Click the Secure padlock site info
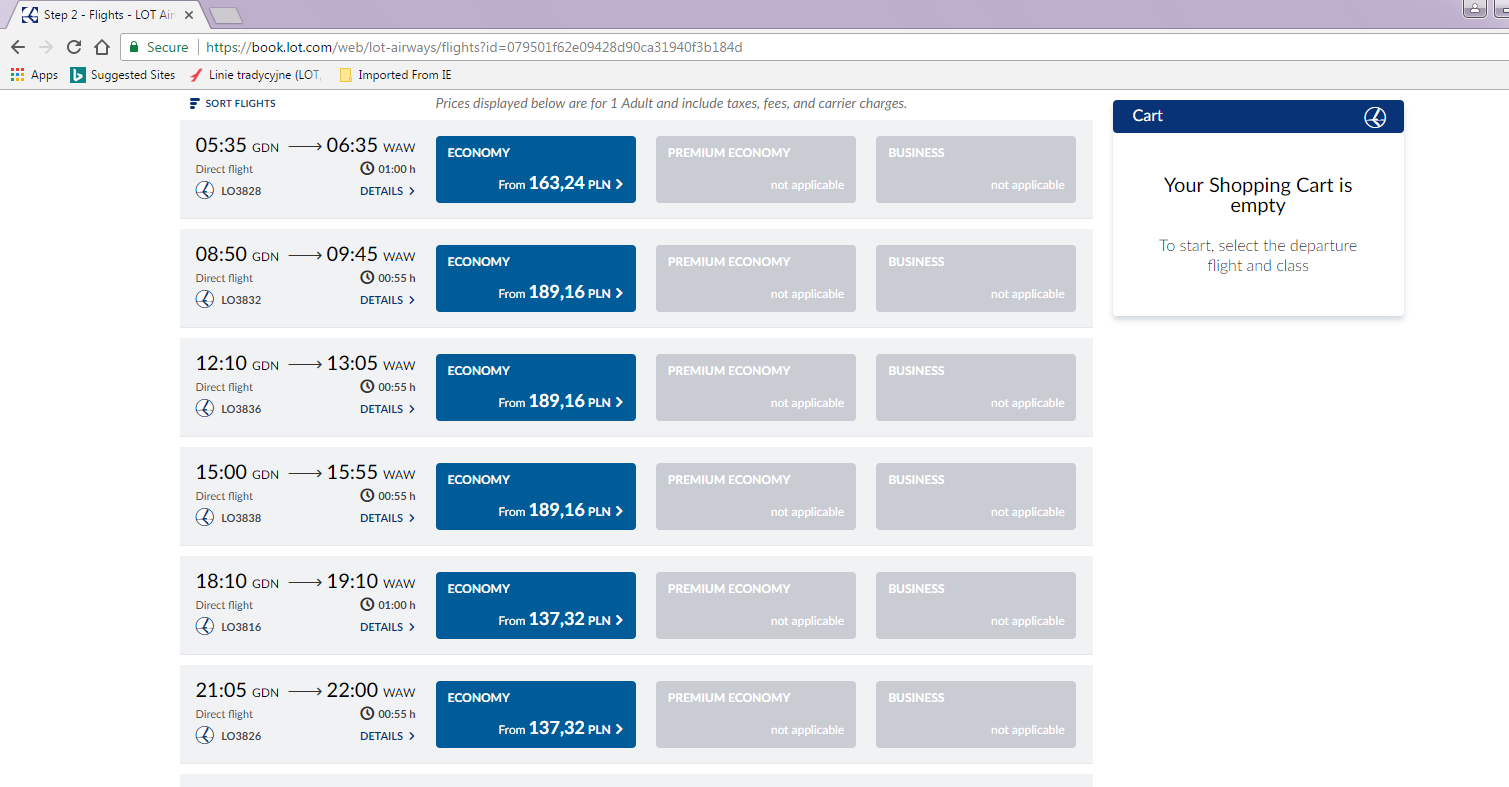Viewport: 1509px width, 787px height. pos(159,47)
